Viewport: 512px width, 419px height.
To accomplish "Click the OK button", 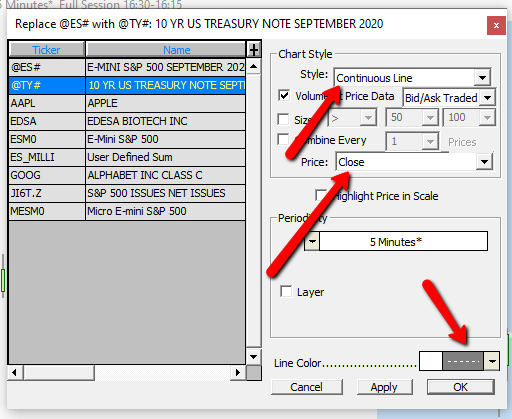I will [461, 387].
